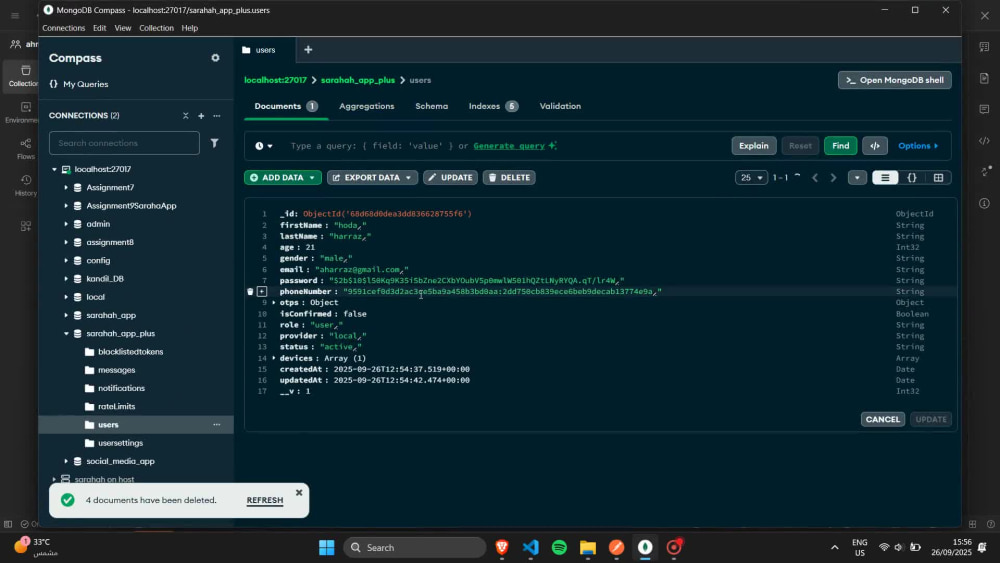The height and width of the screenshot is (563, 1000).
Task: Click the Find button
Action: (841, 146)
